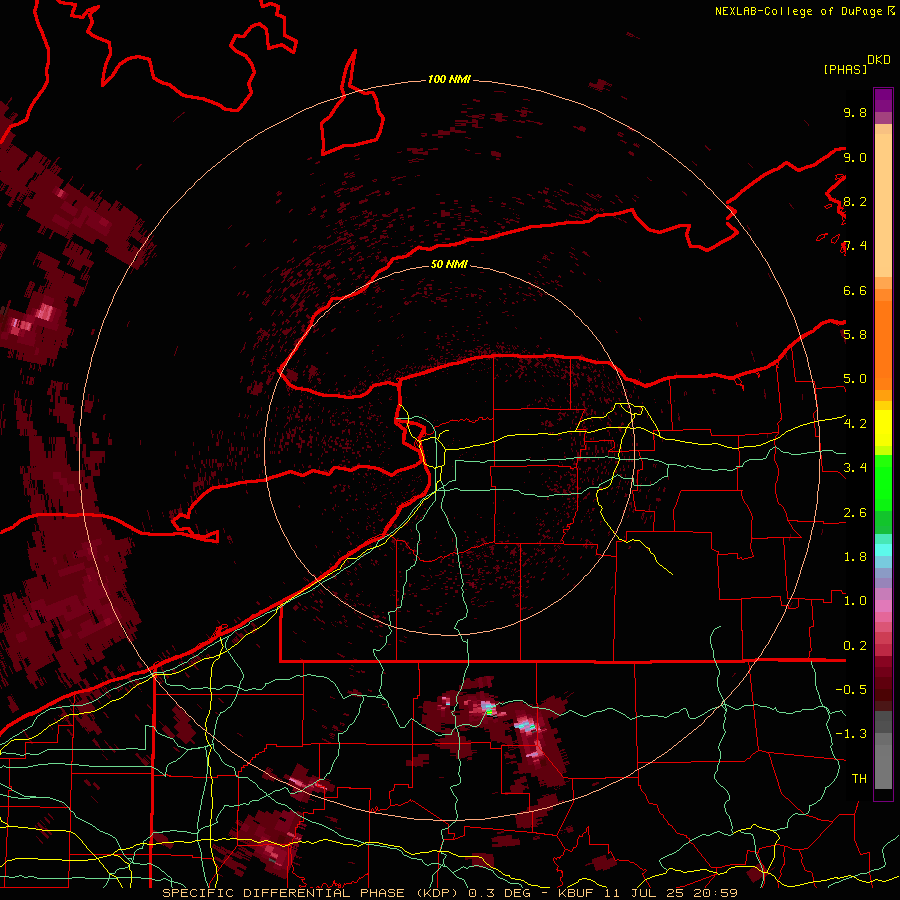Click the 9.0 scale value

pyautogui.click(x=855, y=157)
